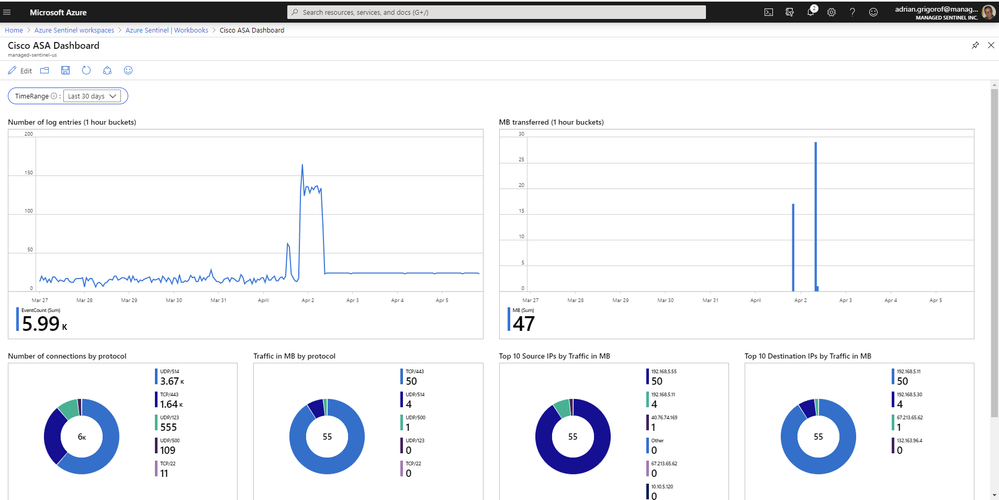The image size is (999, 500).
Task: Select destination IP 67.213.65.62 legend entry
Action: pyautogui.click(x=906, y=424)
